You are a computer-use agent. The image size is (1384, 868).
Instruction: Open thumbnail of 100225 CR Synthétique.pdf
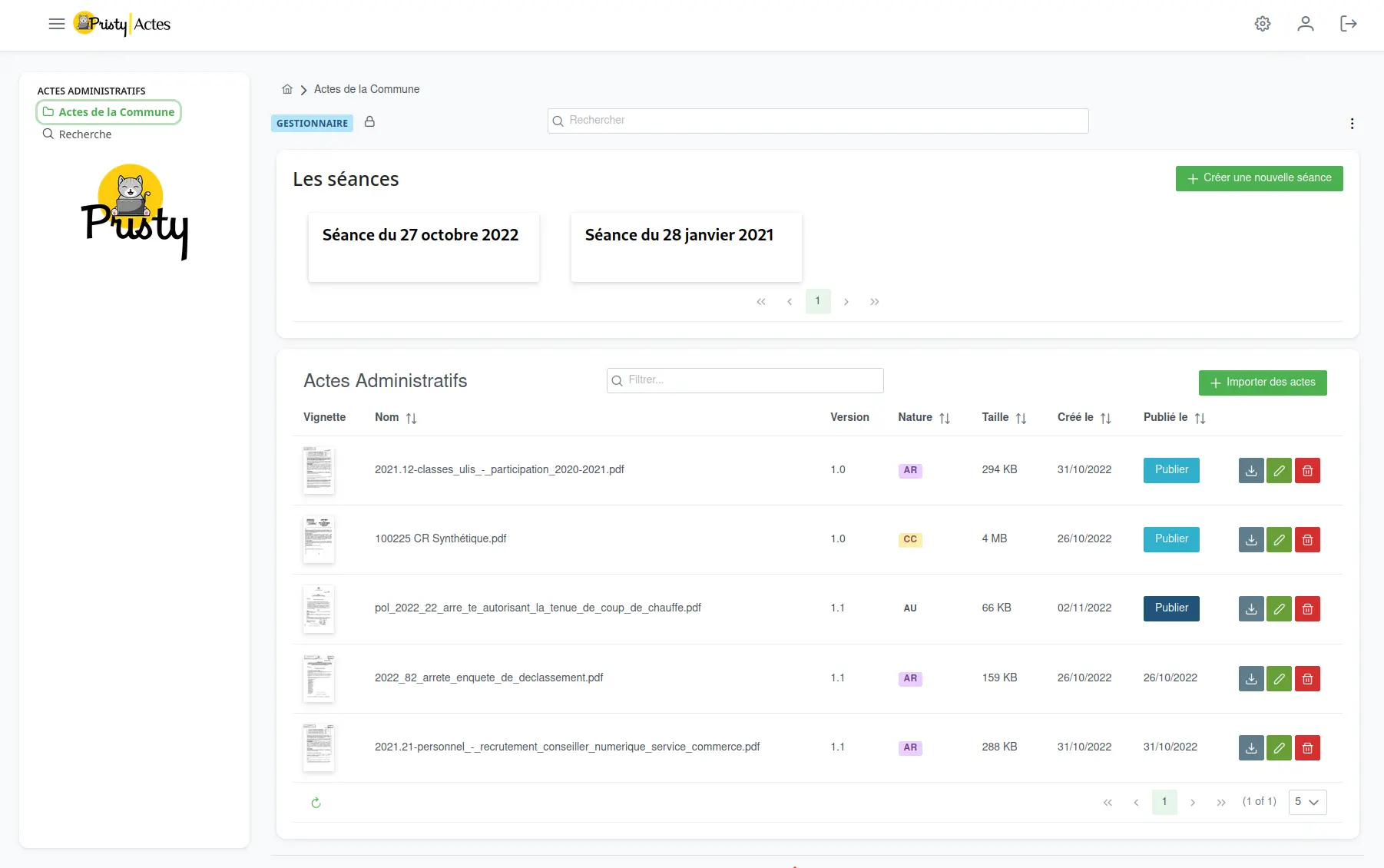pyautogui.click(x=319, y=539)
